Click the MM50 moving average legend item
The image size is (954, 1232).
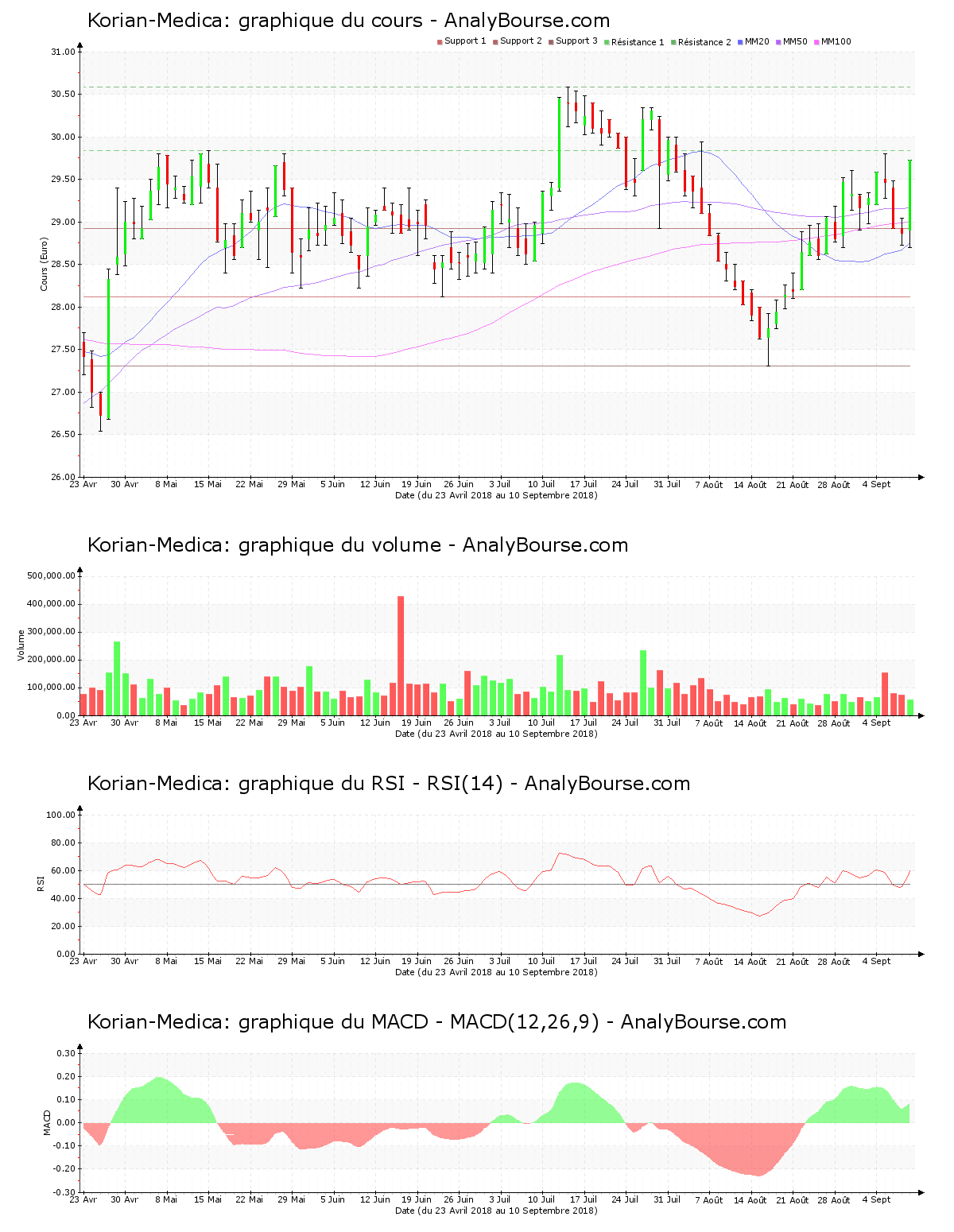tap(795, 41)
